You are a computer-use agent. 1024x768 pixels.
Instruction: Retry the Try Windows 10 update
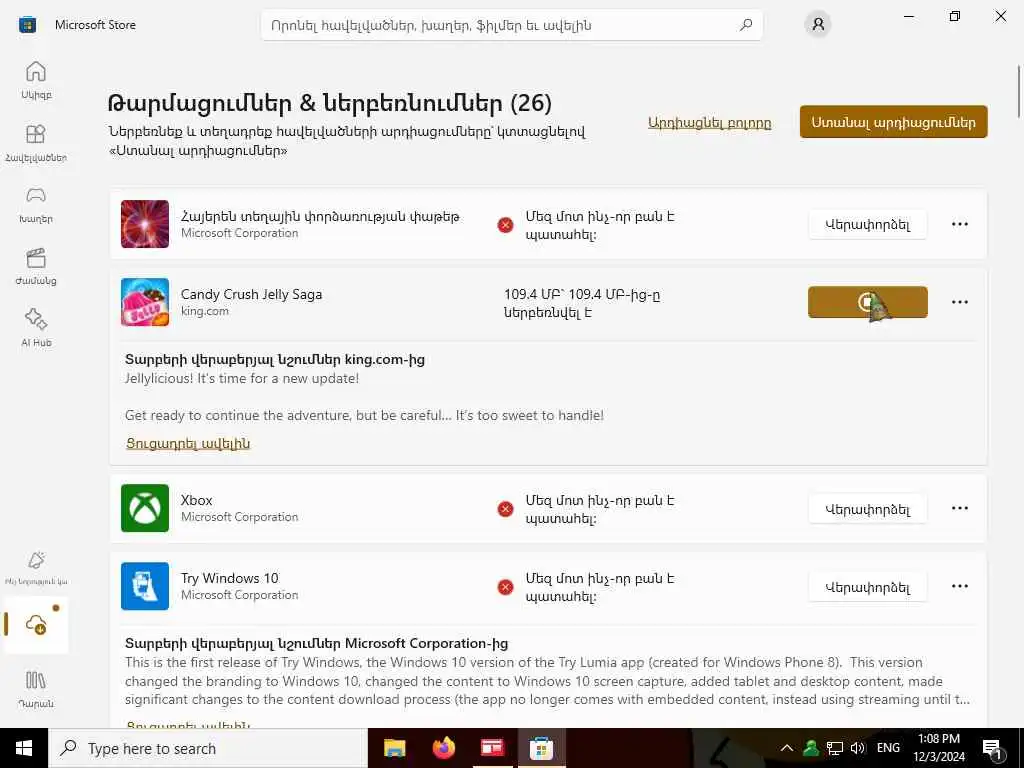coord(867,587)
